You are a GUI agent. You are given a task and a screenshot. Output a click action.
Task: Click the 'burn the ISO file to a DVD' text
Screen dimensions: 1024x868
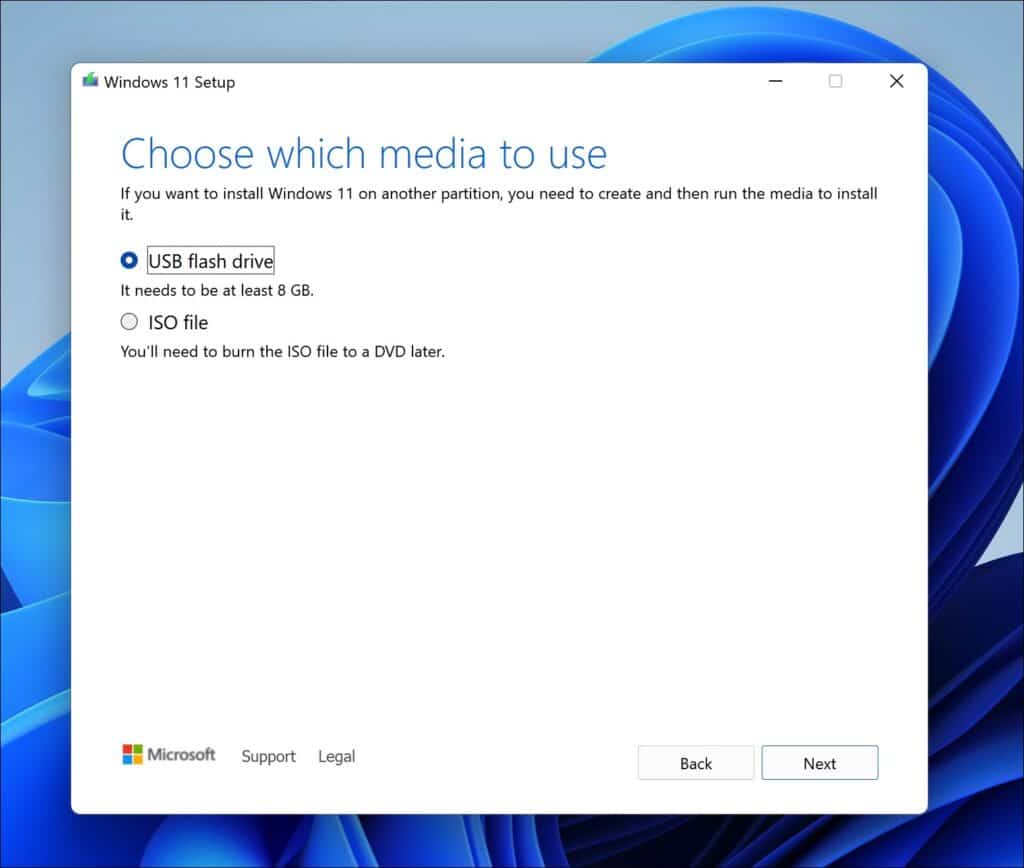(315, 351)
